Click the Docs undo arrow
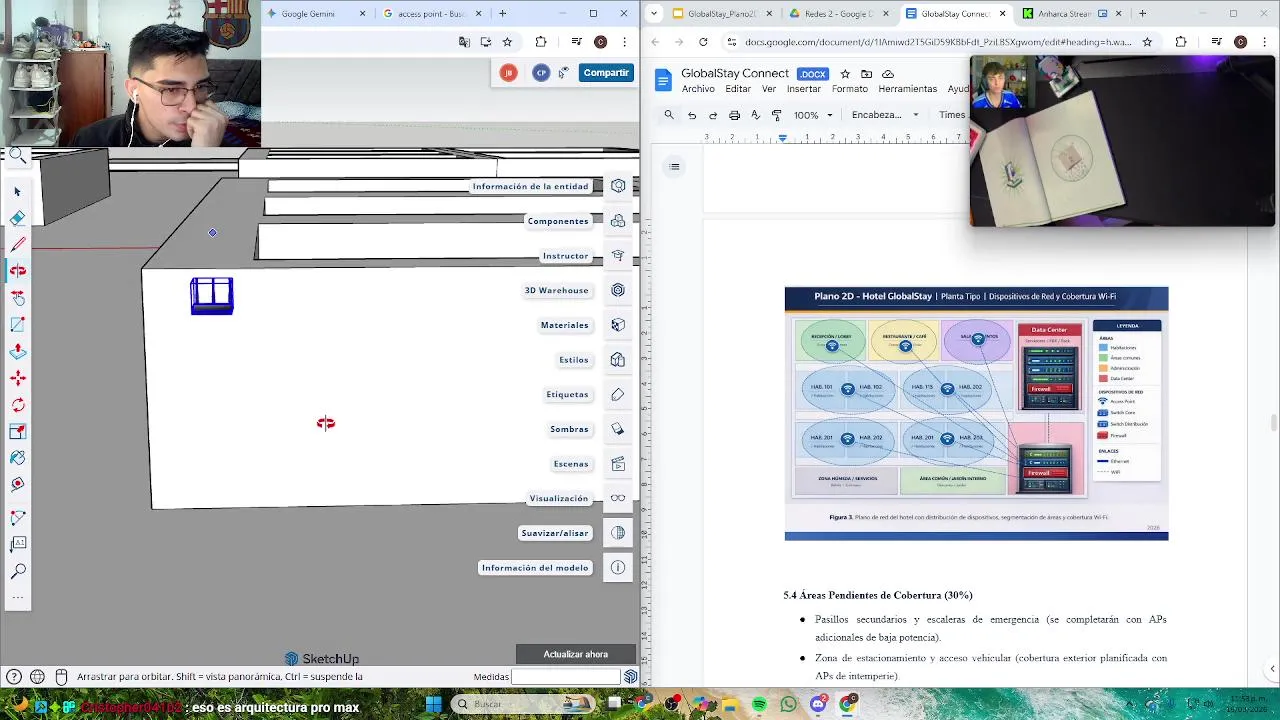 (x=691, y=115)
